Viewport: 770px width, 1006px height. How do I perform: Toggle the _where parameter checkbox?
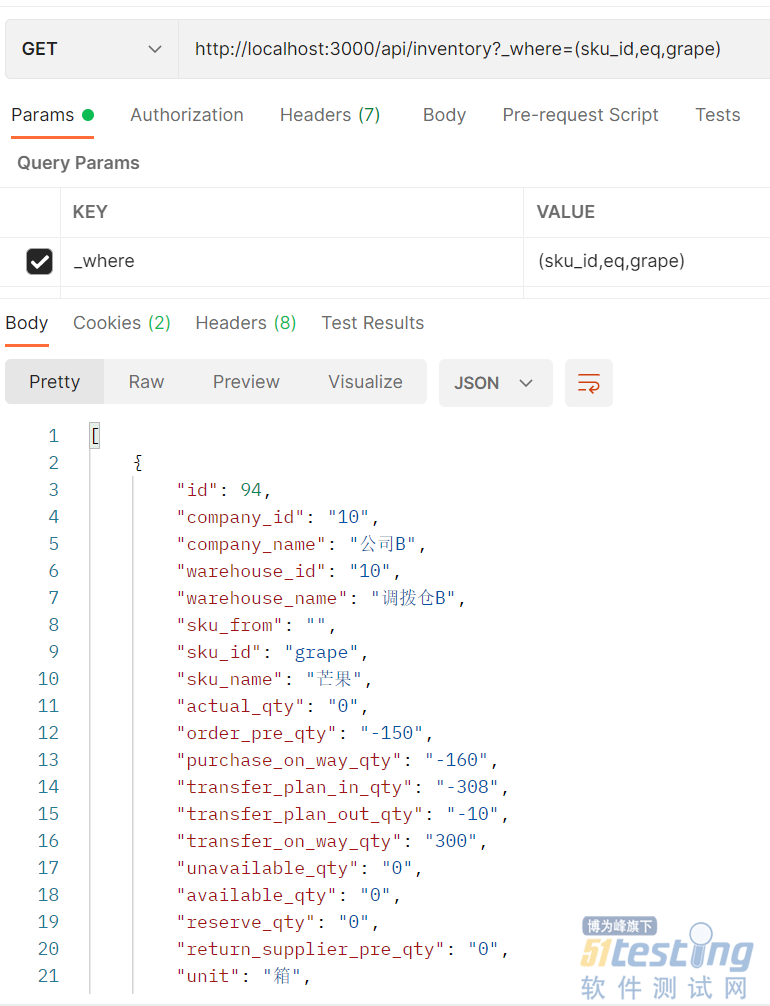(x=39, y=262)
